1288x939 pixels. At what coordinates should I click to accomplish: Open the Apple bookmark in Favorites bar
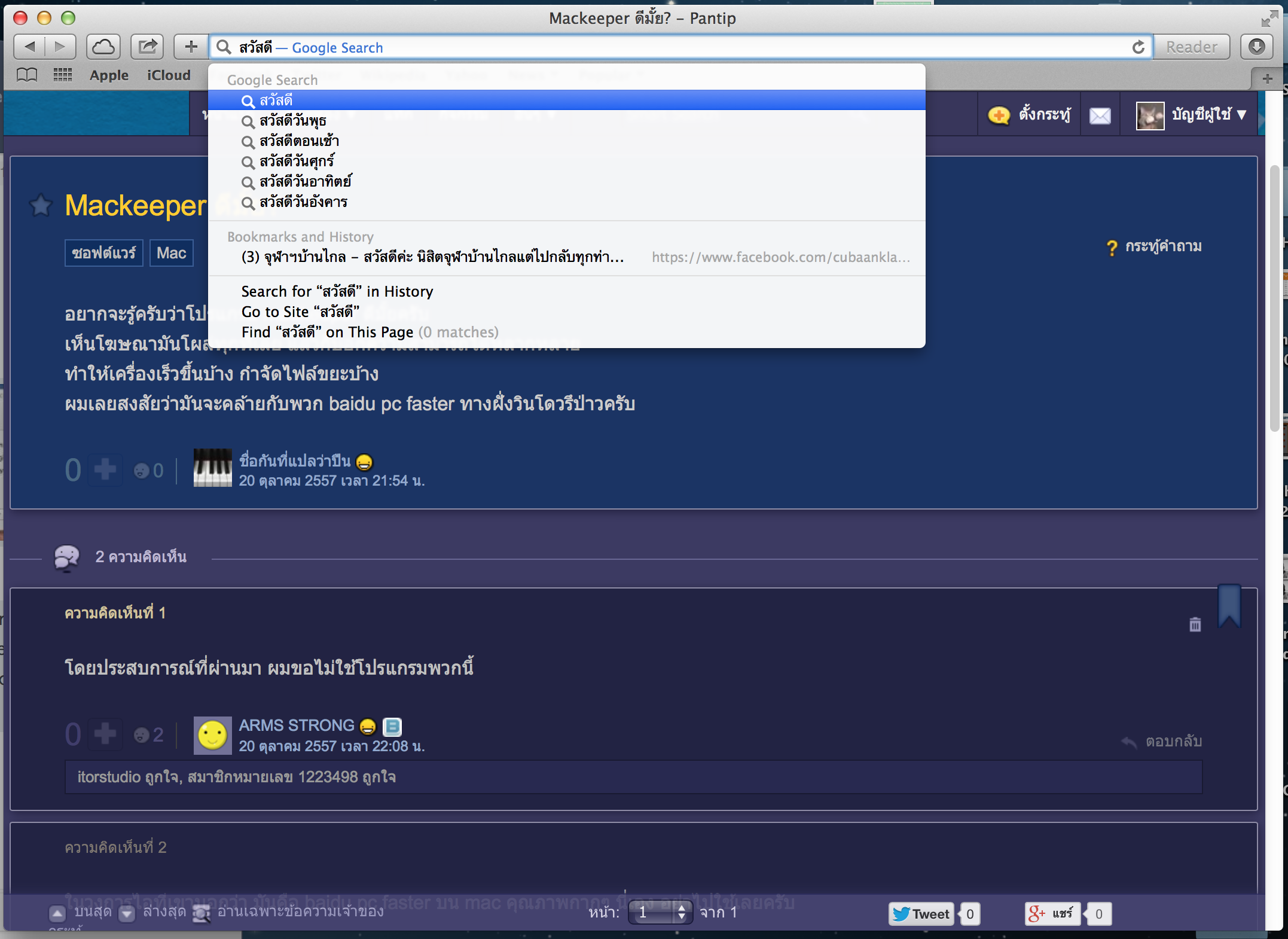pyautogui.click(x=109, y=75)
